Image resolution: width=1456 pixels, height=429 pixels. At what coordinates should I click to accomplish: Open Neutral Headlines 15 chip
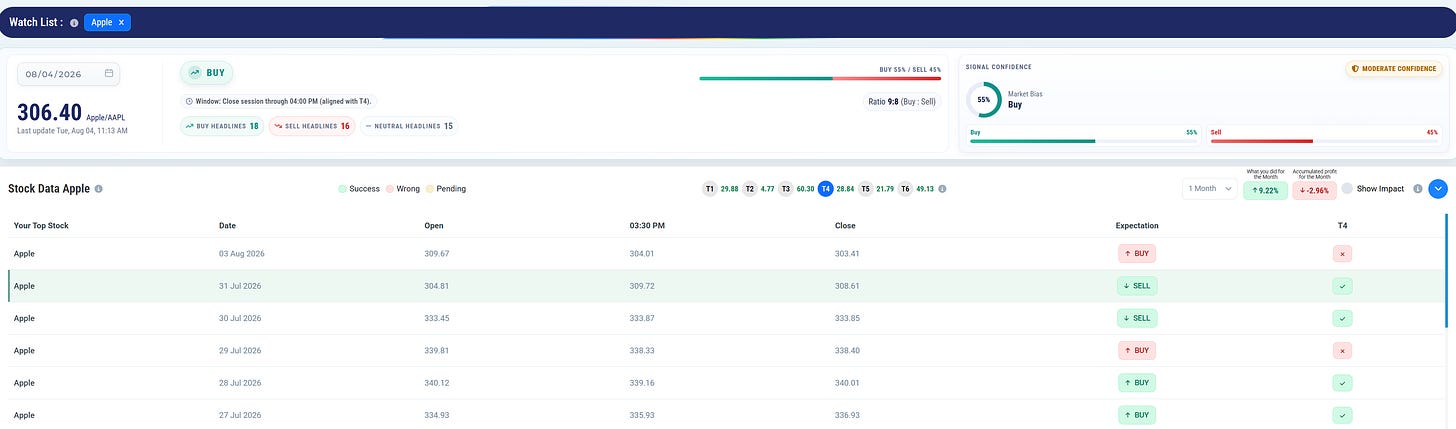407,126
